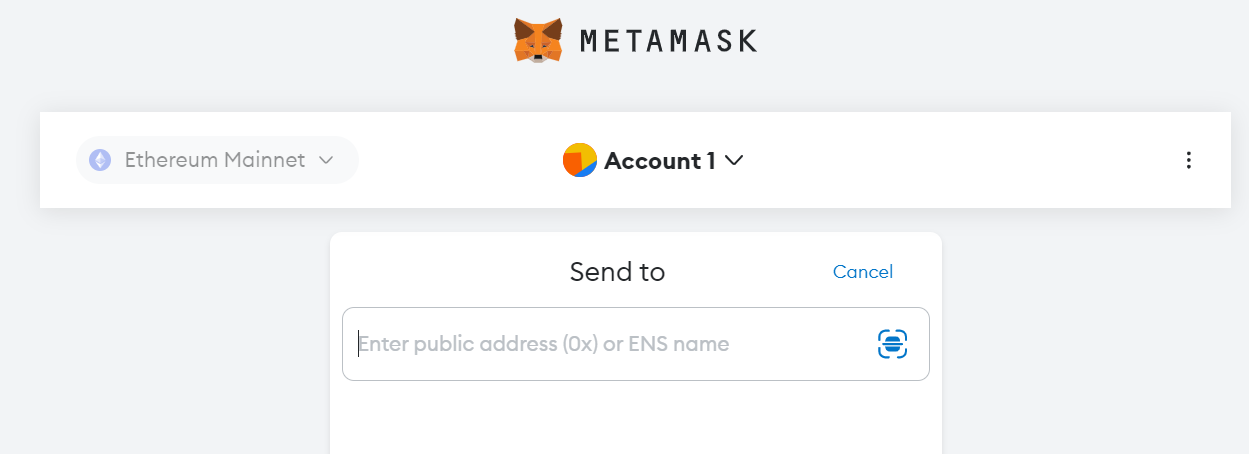
Task: Place cursor at the start of the address field
Action: click(360, 344)
